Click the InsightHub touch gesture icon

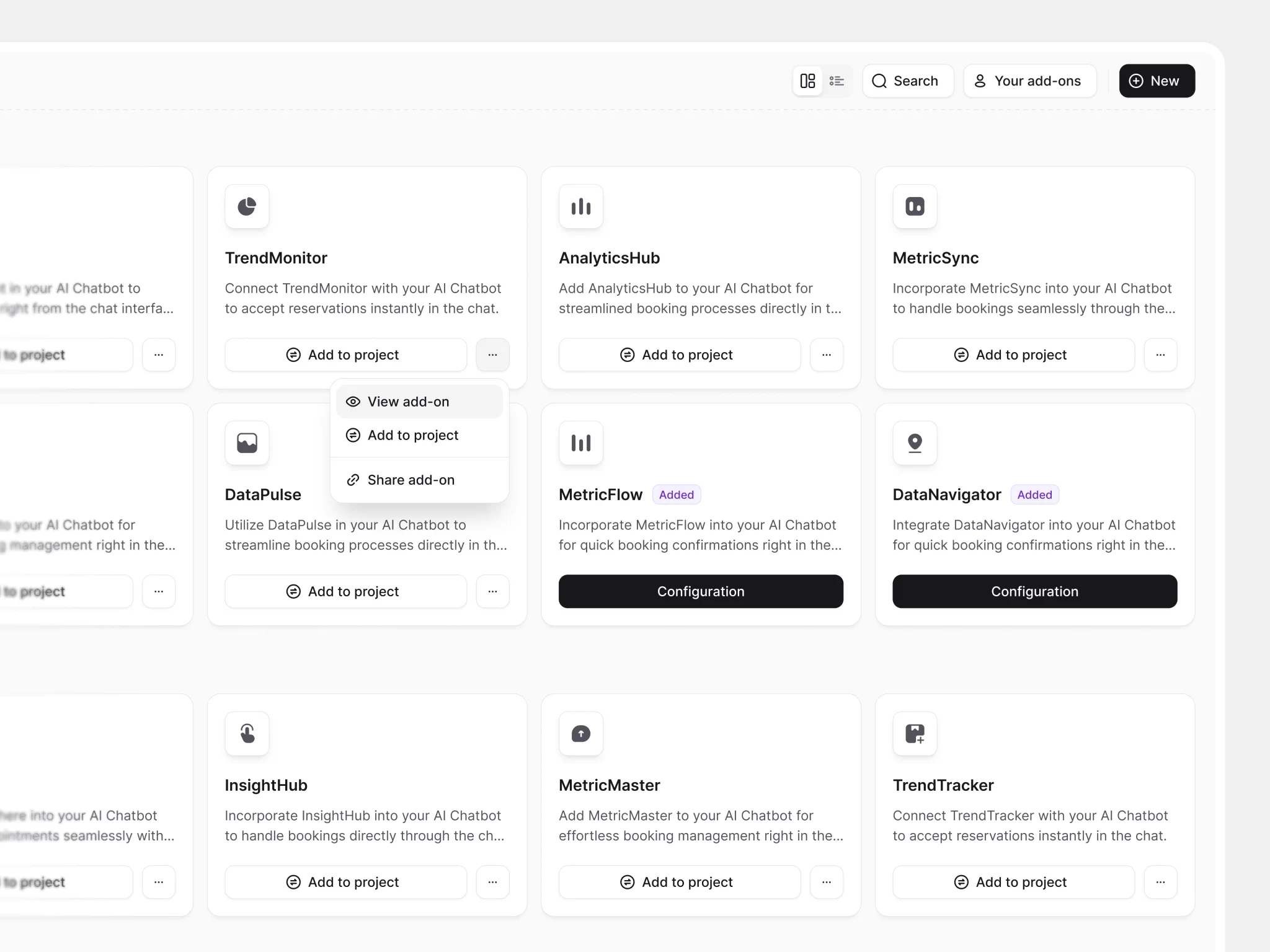[x=247, y=734]
